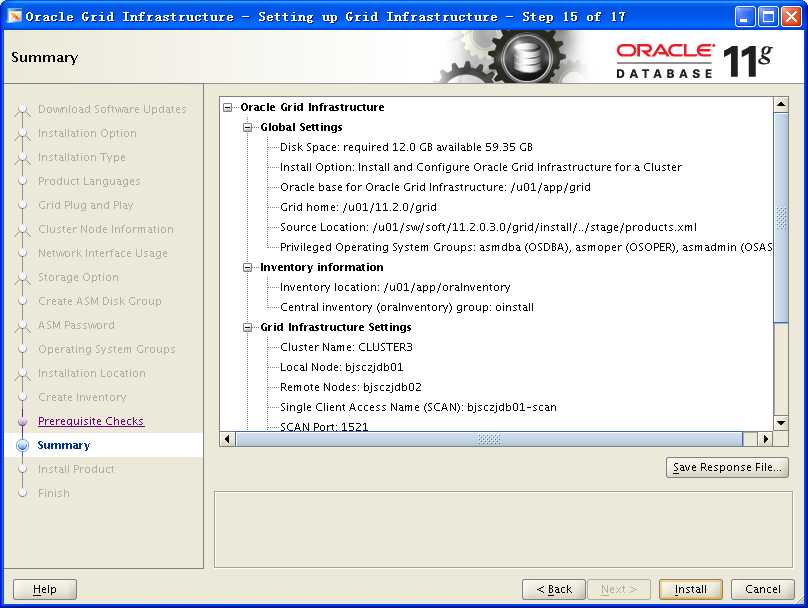This screenshot has height=608, width=808.
Task: Select the Create ASM Disk Group step
Action: point(99,301)
